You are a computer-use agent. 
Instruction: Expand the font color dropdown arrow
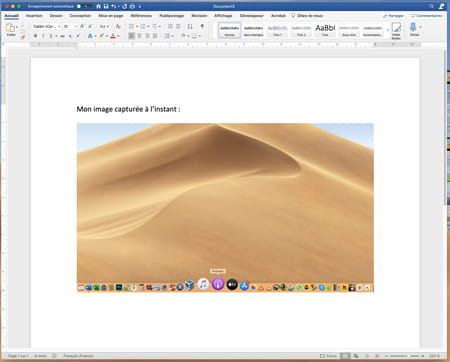pyautogui.click(x=118, y=36)
